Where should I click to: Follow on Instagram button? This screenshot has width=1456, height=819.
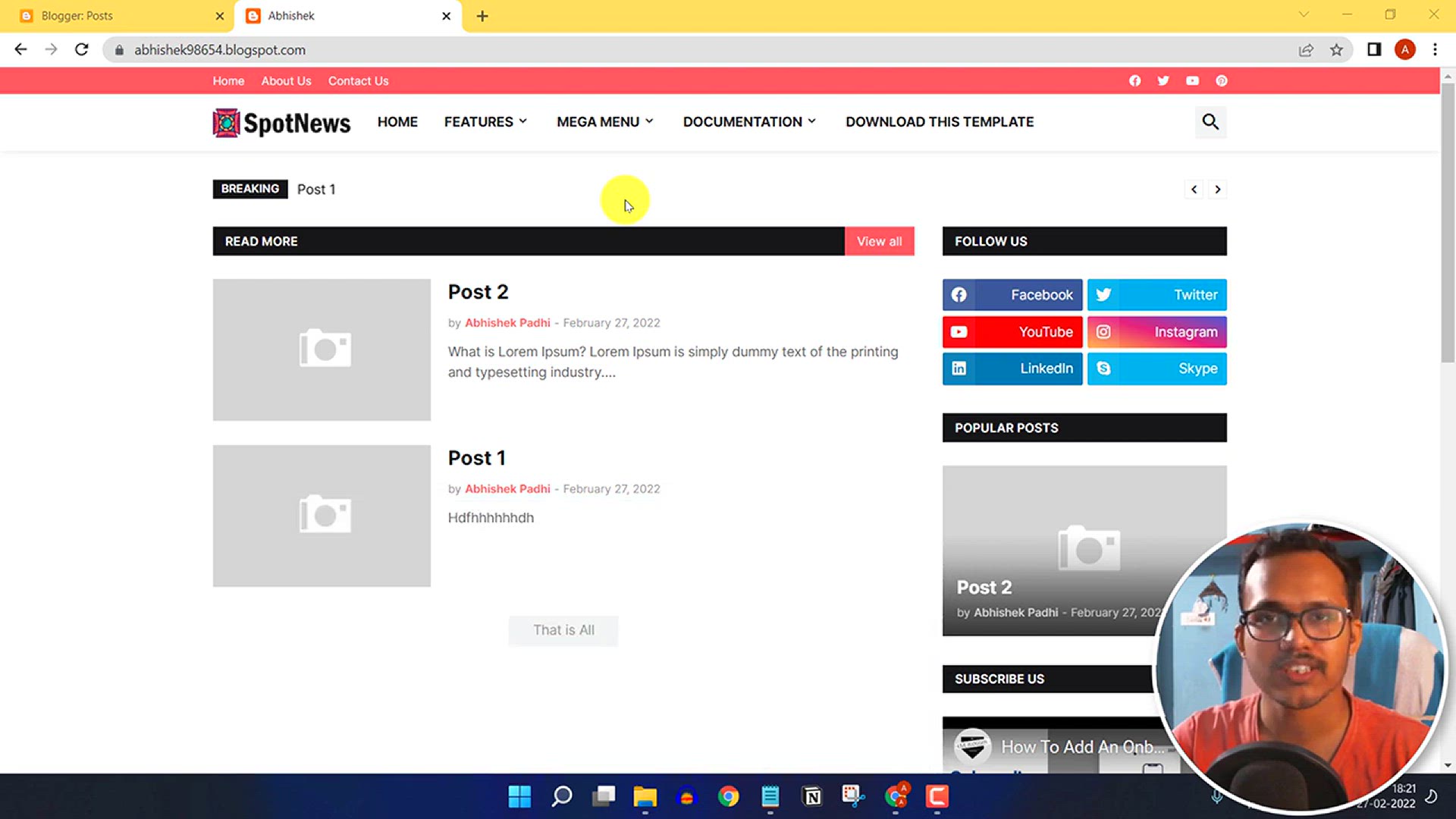point(1157,332)
